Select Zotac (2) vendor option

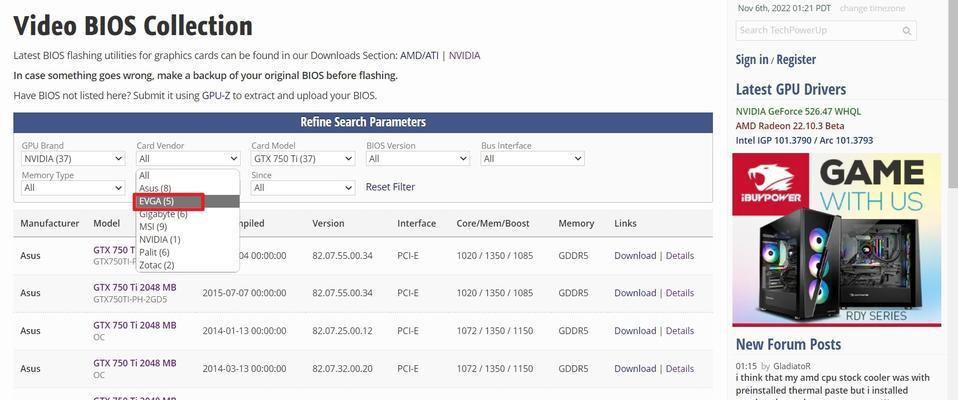click(188, 265)
